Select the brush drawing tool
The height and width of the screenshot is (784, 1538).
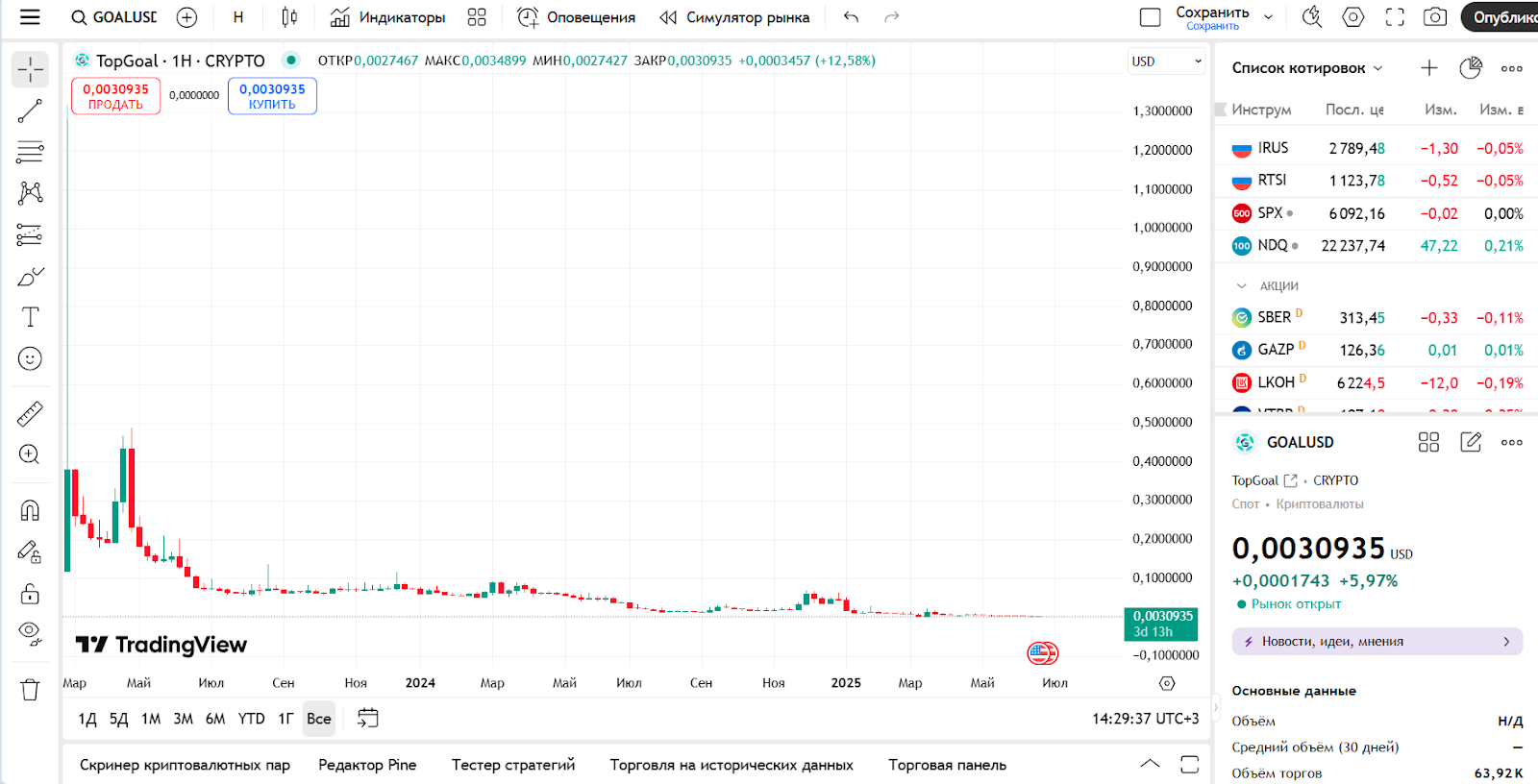30,277
